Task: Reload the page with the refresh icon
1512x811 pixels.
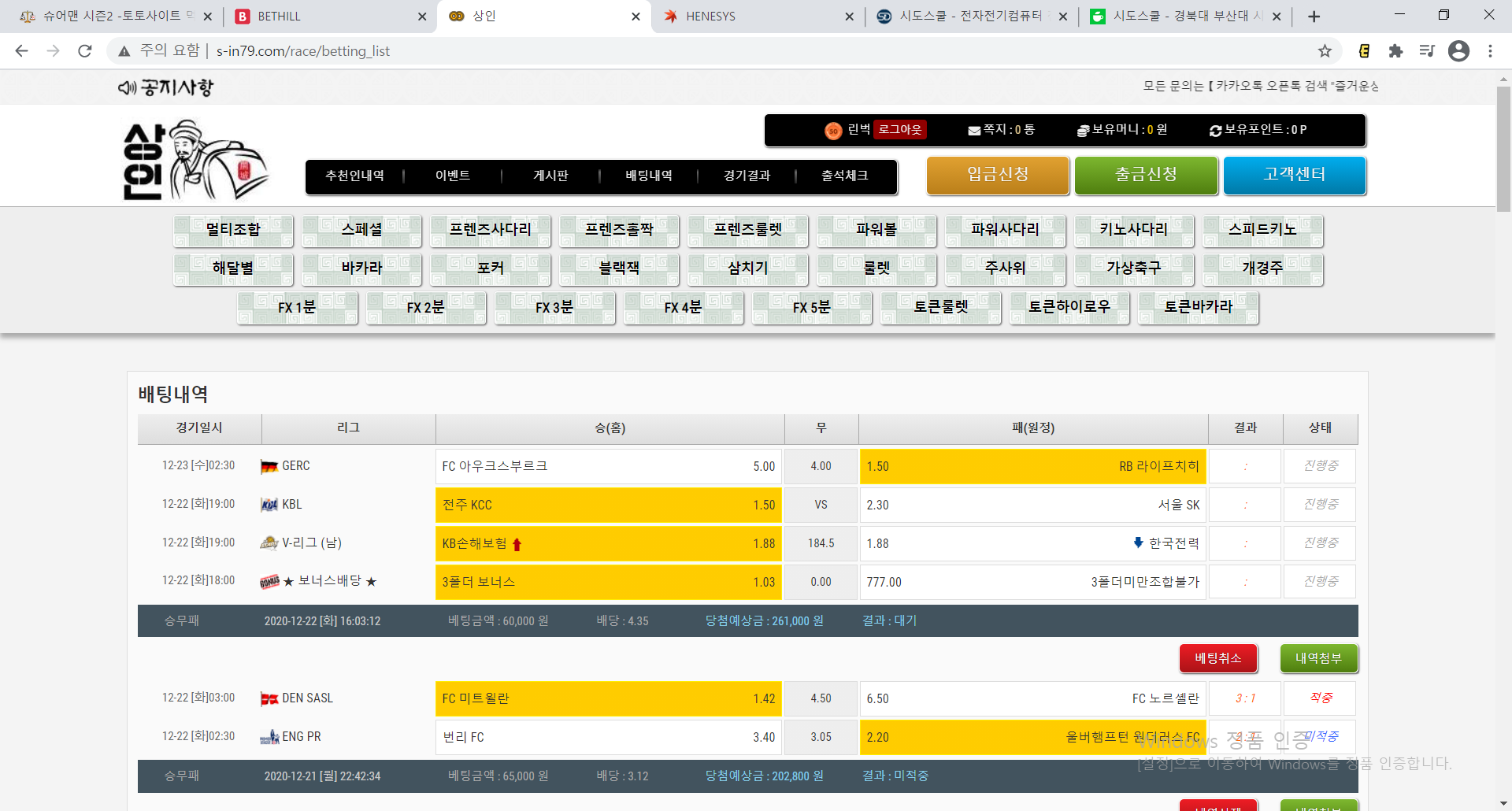Action: 85,51
